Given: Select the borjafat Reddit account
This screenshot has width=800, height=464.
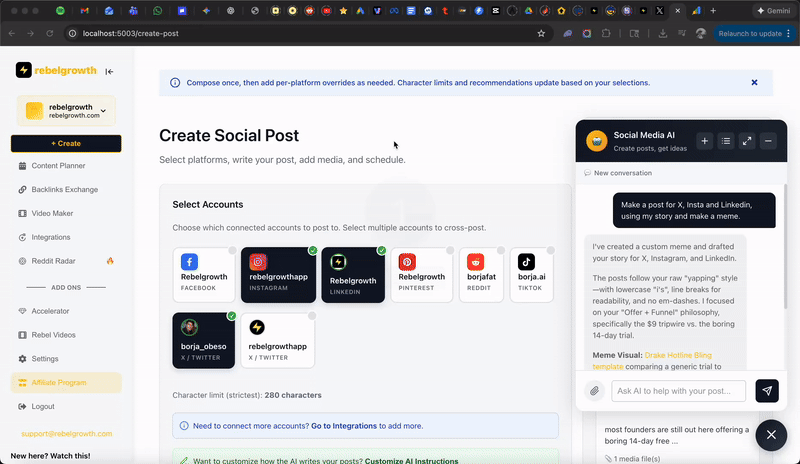Looking at the screenshot, I should 481,275.
